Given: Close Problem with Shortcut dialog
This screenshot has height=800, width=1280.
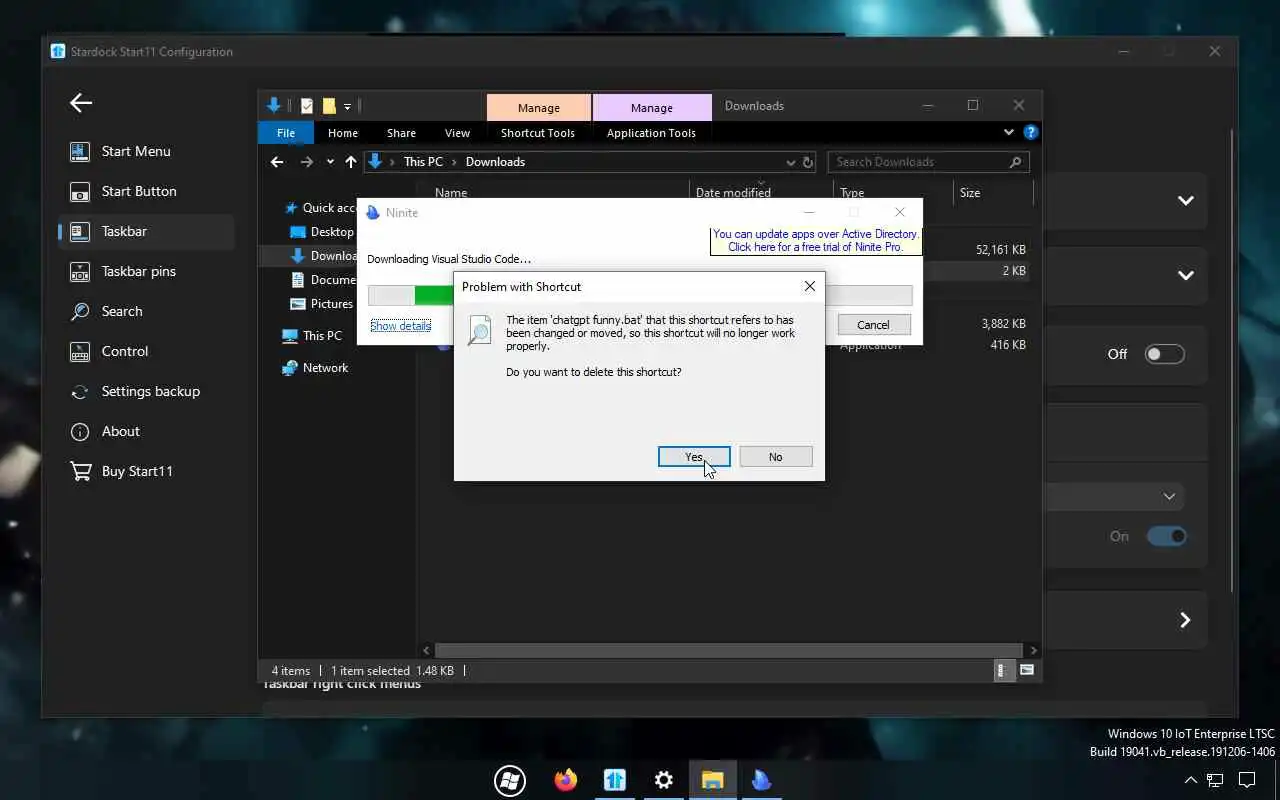Looking at the screenshot, I should click(810, 286).
